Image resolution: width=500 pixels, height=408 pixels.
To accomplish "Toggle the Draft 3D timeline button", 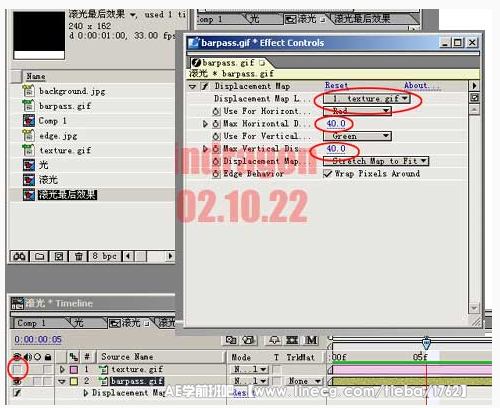I will [x=249, y=340].
